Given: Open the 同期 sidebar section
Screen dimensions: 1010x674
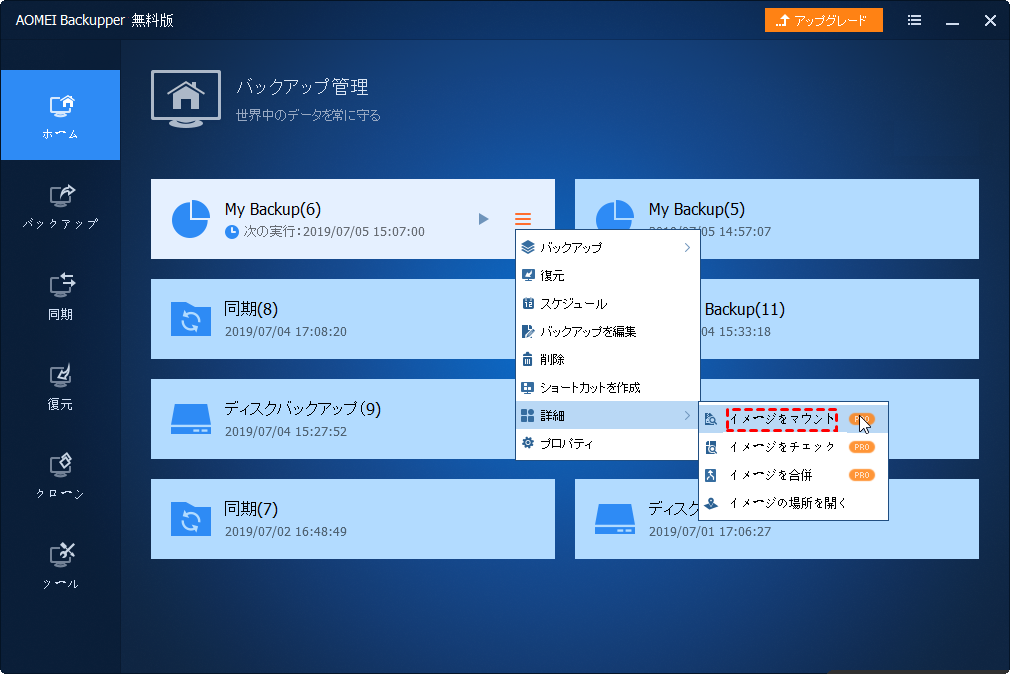Looking at the screenshot, I should click(61, 296).
